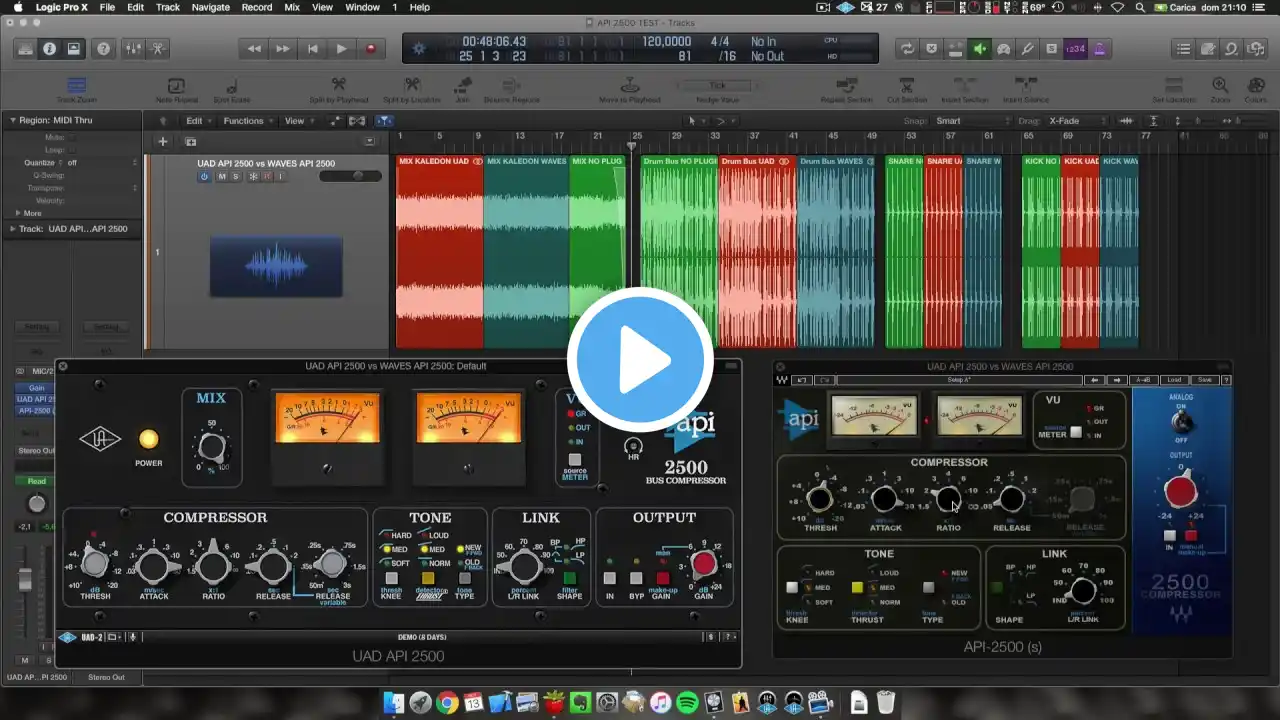Screen dimensions: 1280x720
Task: Toggle Count-in 1234 button
Action: [1075, 48]
